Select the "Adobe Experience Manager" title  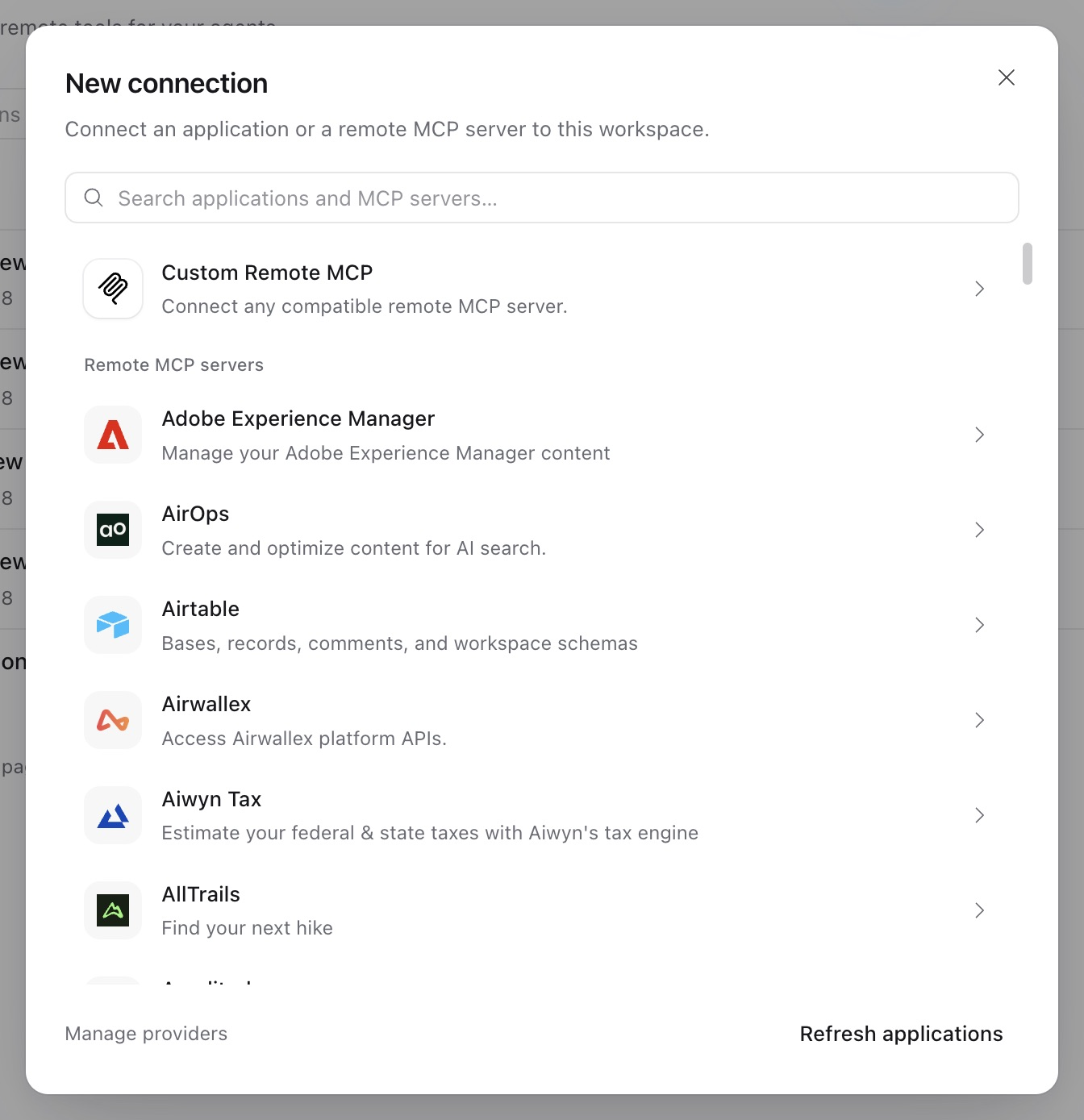(x=298, y=418)
